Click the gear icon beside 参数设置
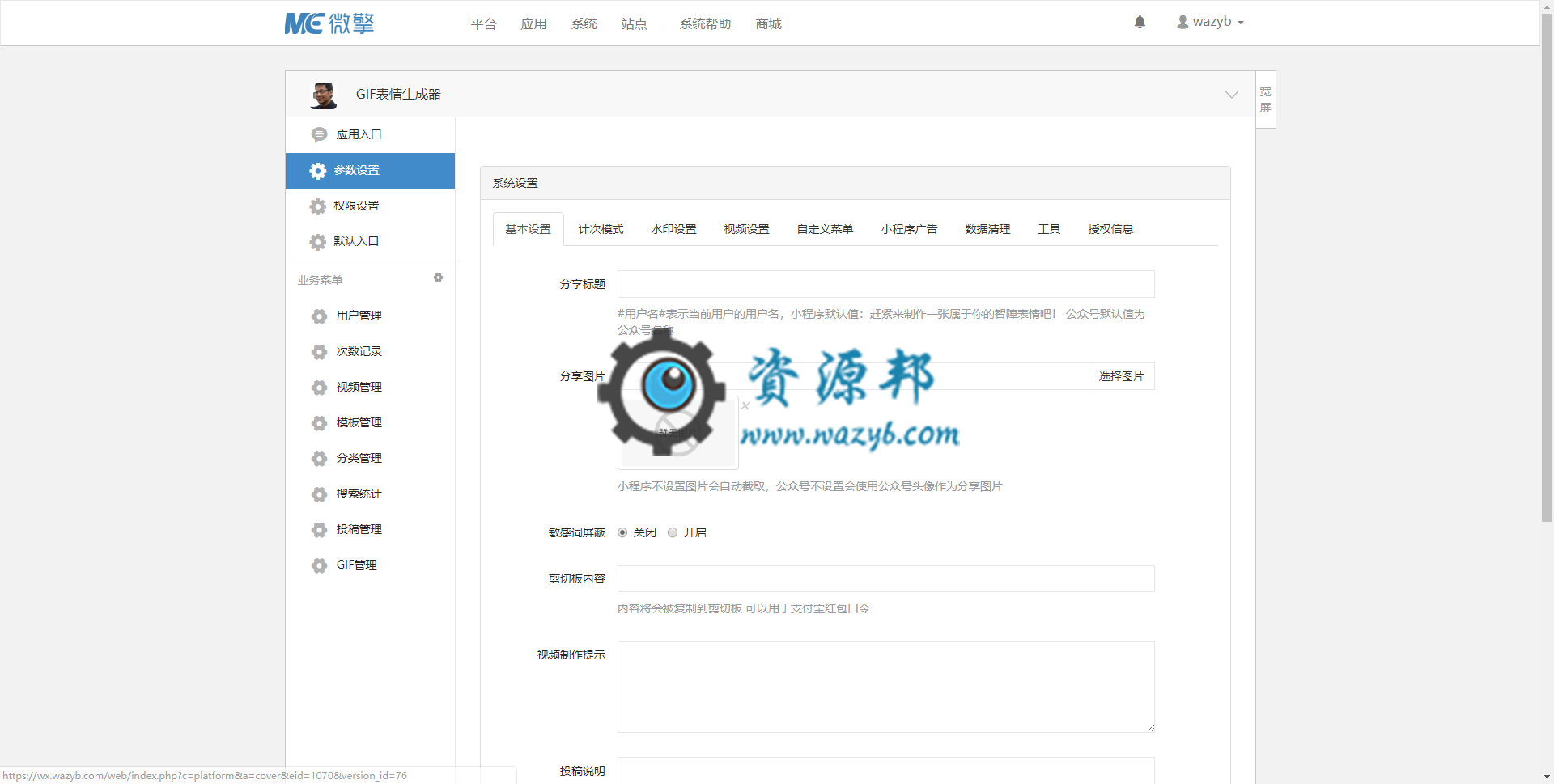This screenshot has width=1554, height=784. pyautogui.click(x=318, y=171)
